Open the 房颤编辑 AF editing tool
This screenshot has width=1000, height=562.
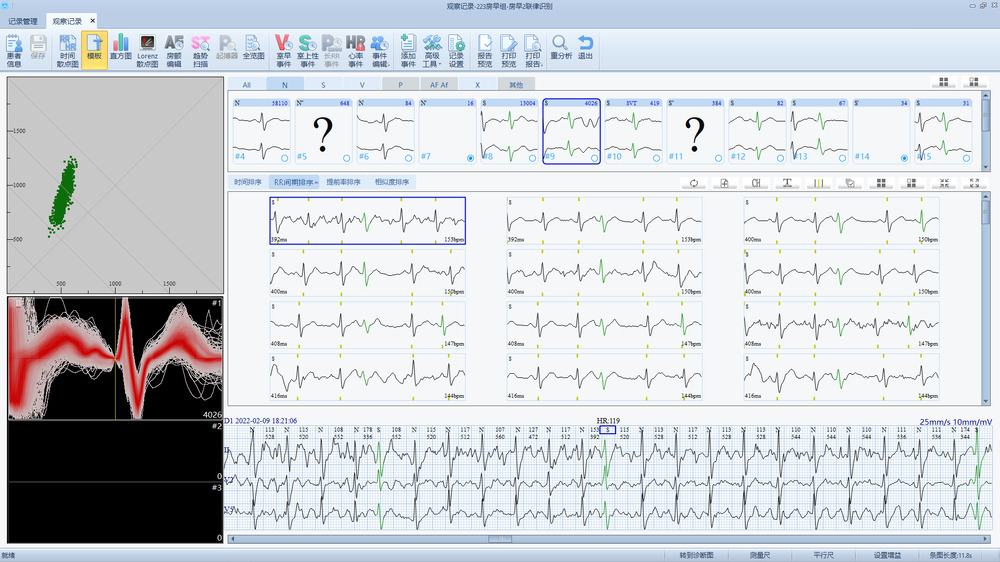pos(174,50)
